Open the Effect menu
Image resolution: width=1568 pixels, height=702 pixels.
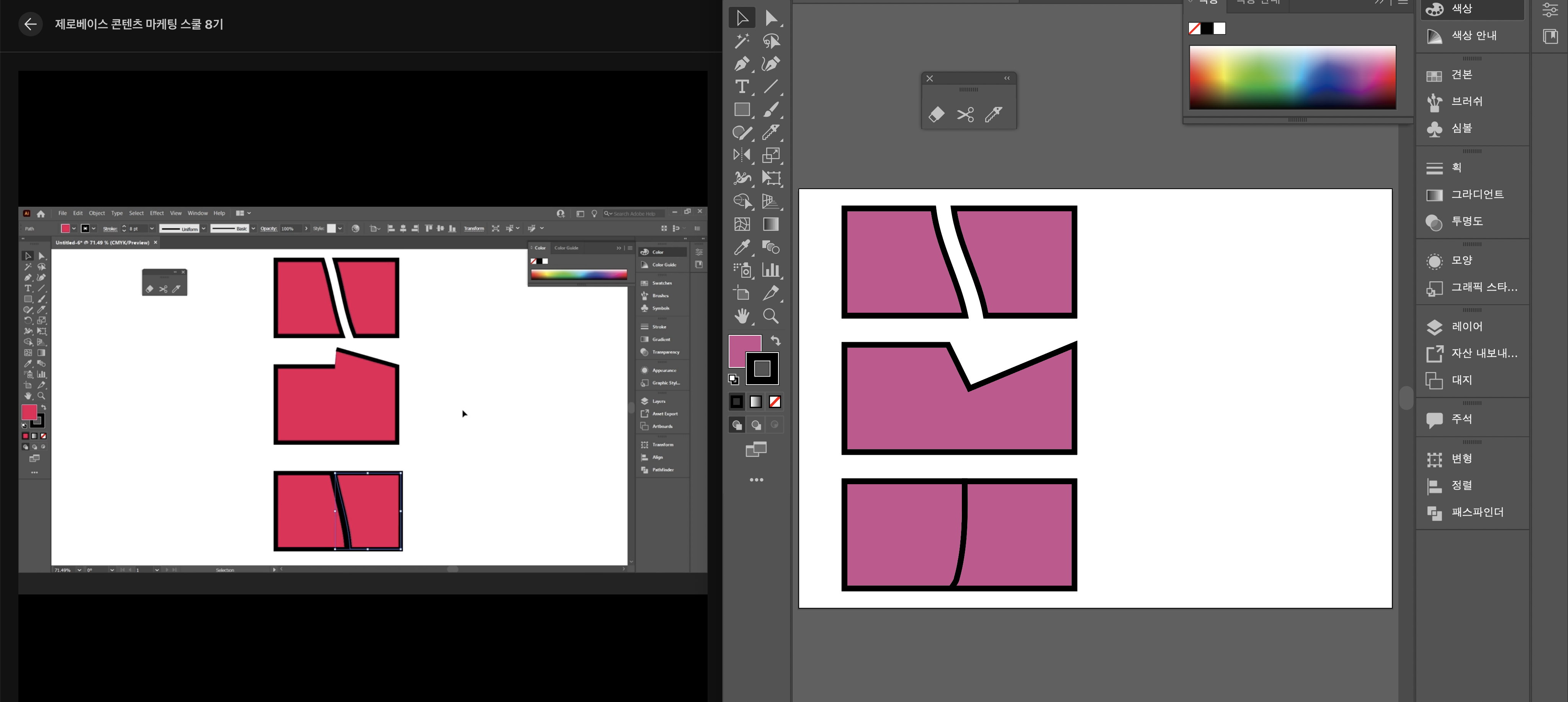(157, 213)
